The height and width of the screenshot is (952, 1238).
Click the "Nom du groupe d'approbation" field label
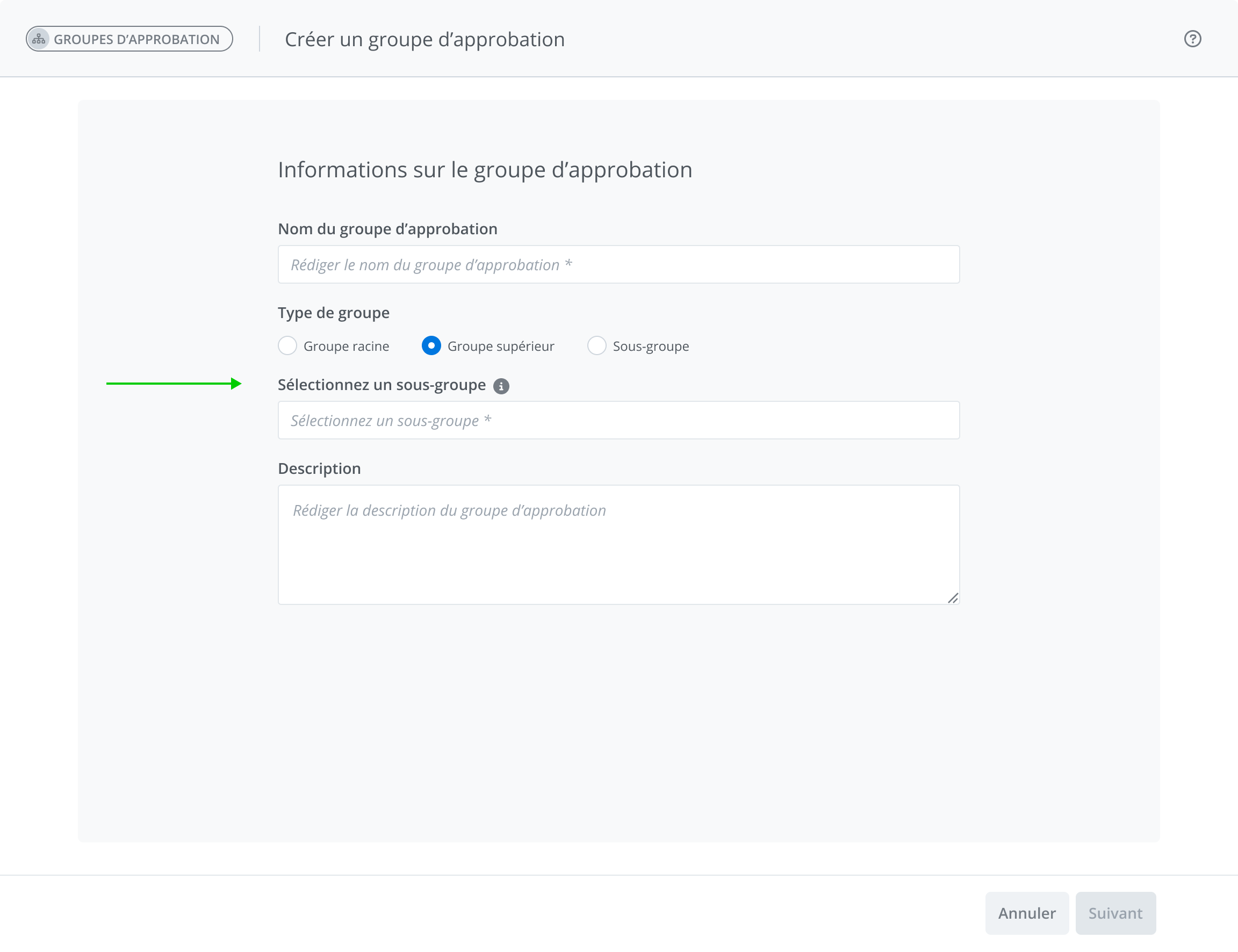pyautogui.click(x=387, y=229)
